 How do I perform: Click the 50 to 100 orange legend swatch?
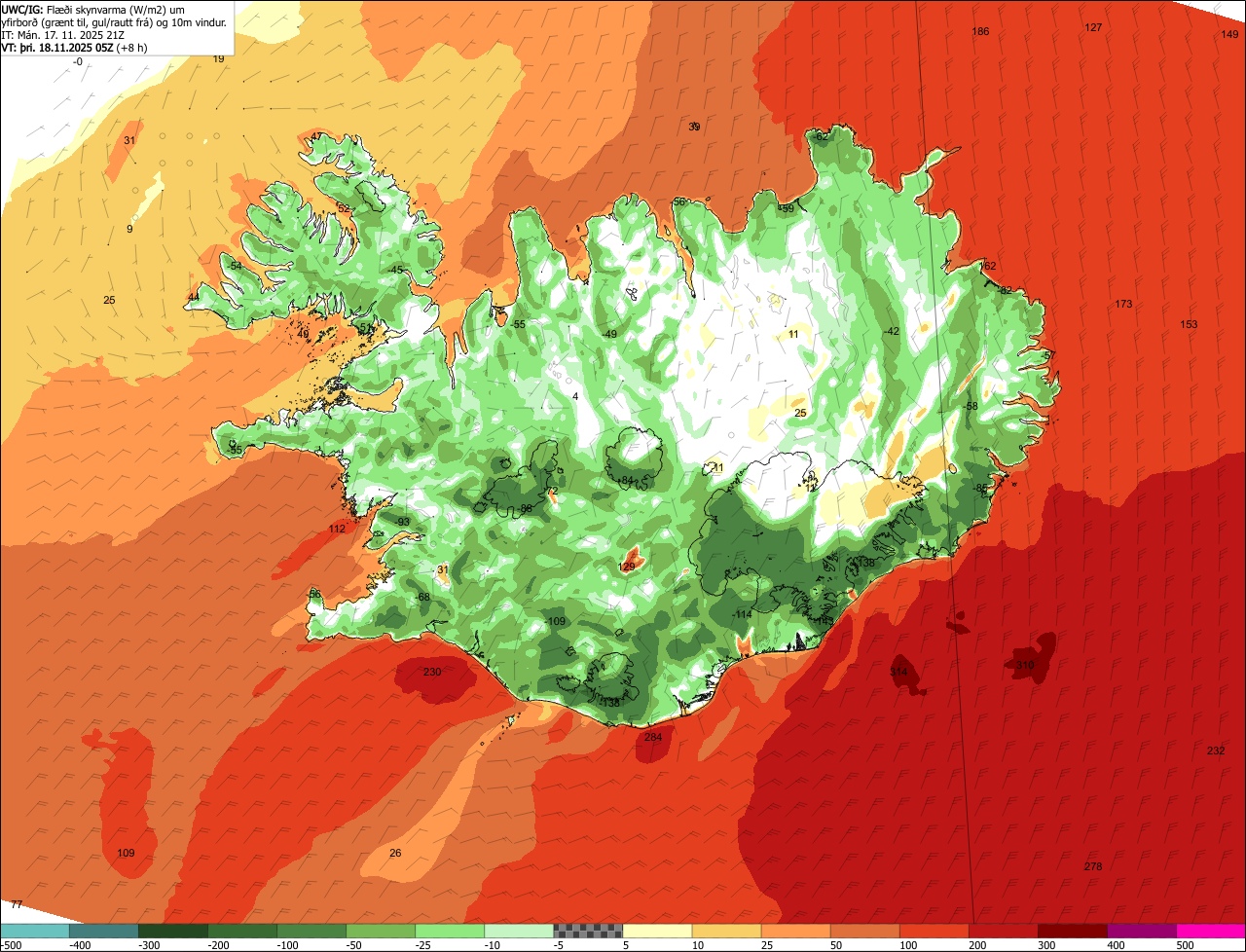tap(864, 931)
